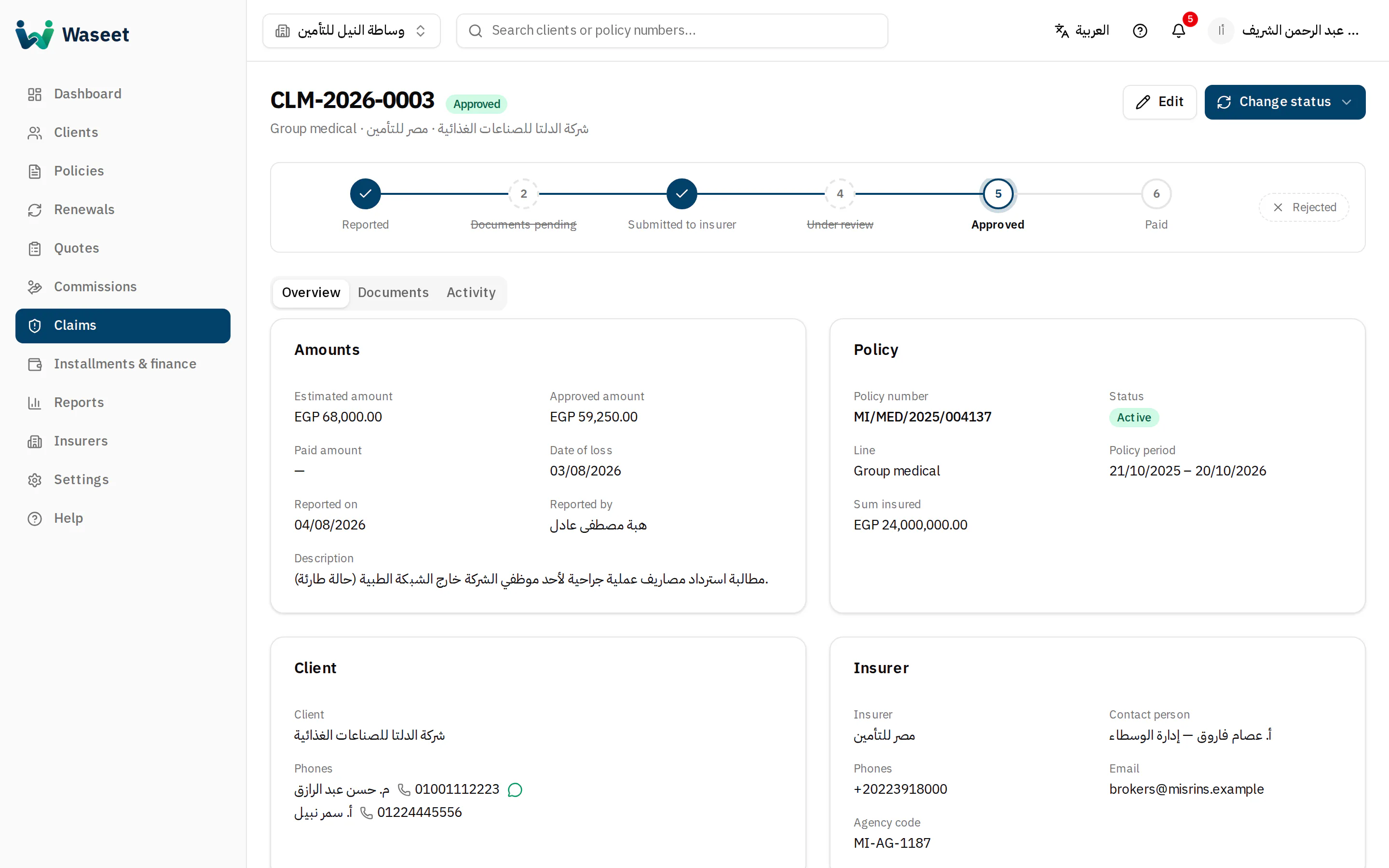1389x868 pixels.
Task: View Commissions in the sidebar
Action: tap(123, 286)
